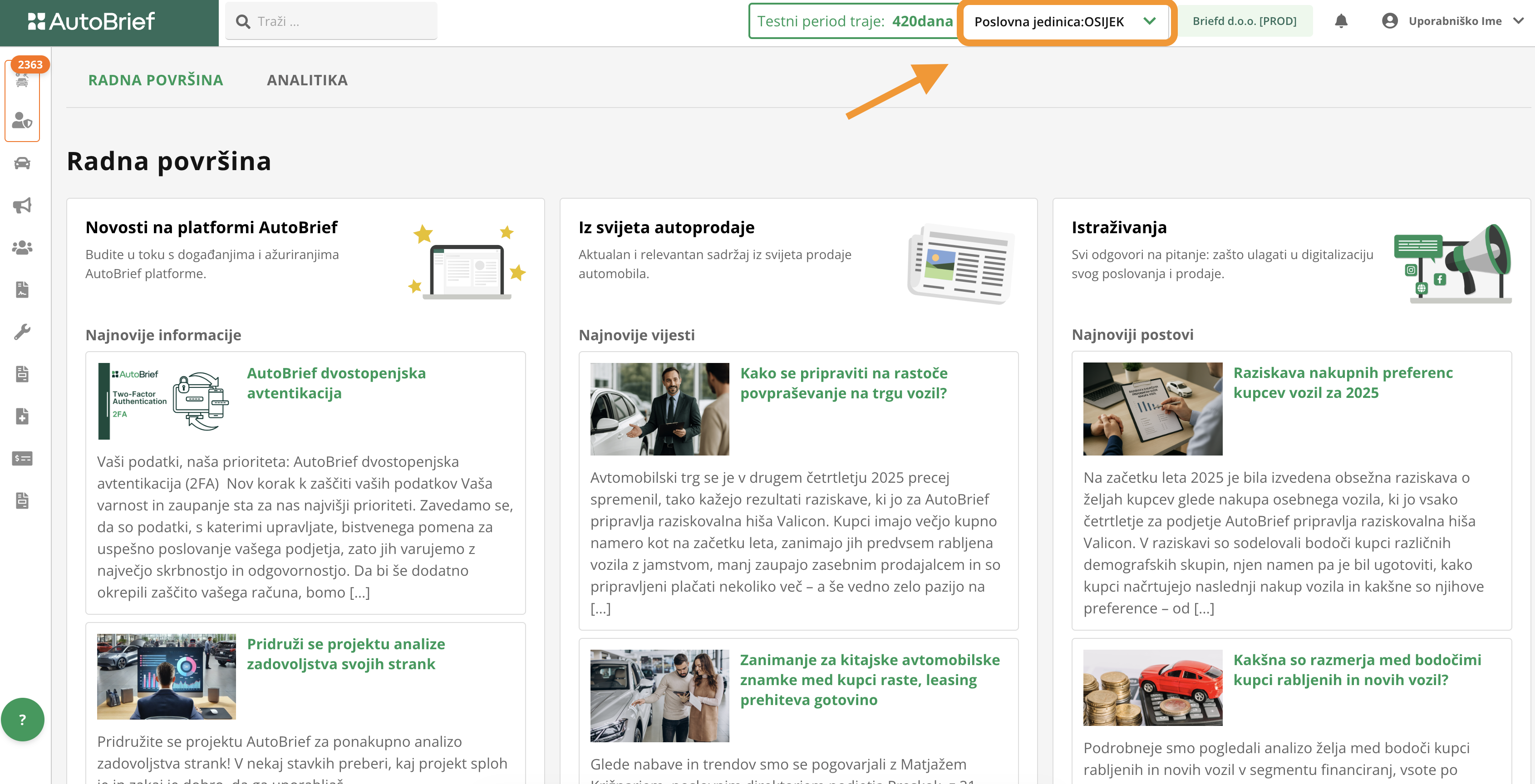Open AutoBrief dvostopenjska avtentikacija article link
Viewport: 1535px width, 784px height.
click(336, 383)
